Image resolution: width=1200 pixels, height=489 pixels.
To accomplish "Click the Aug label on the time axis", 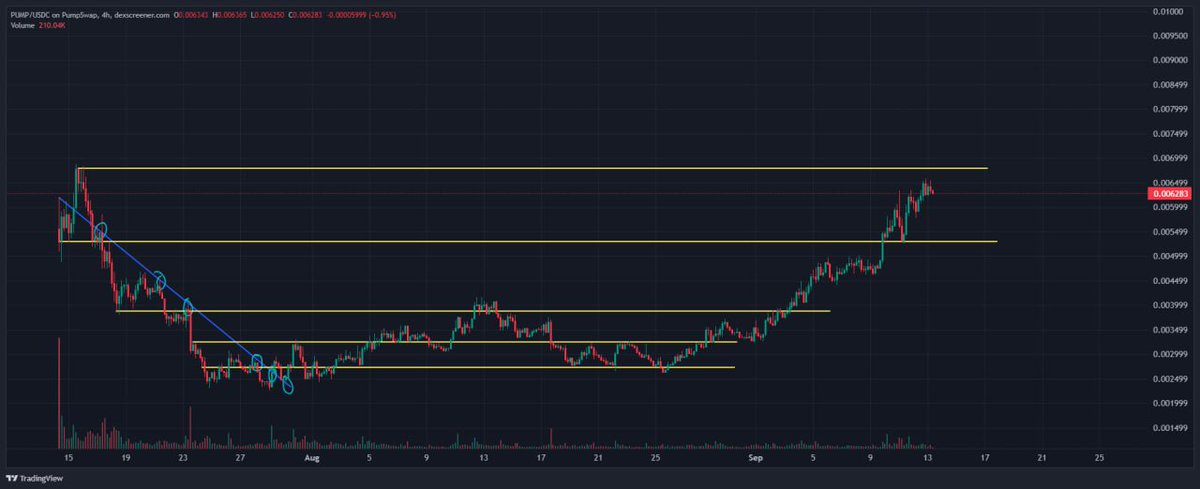I will point(312,458).
